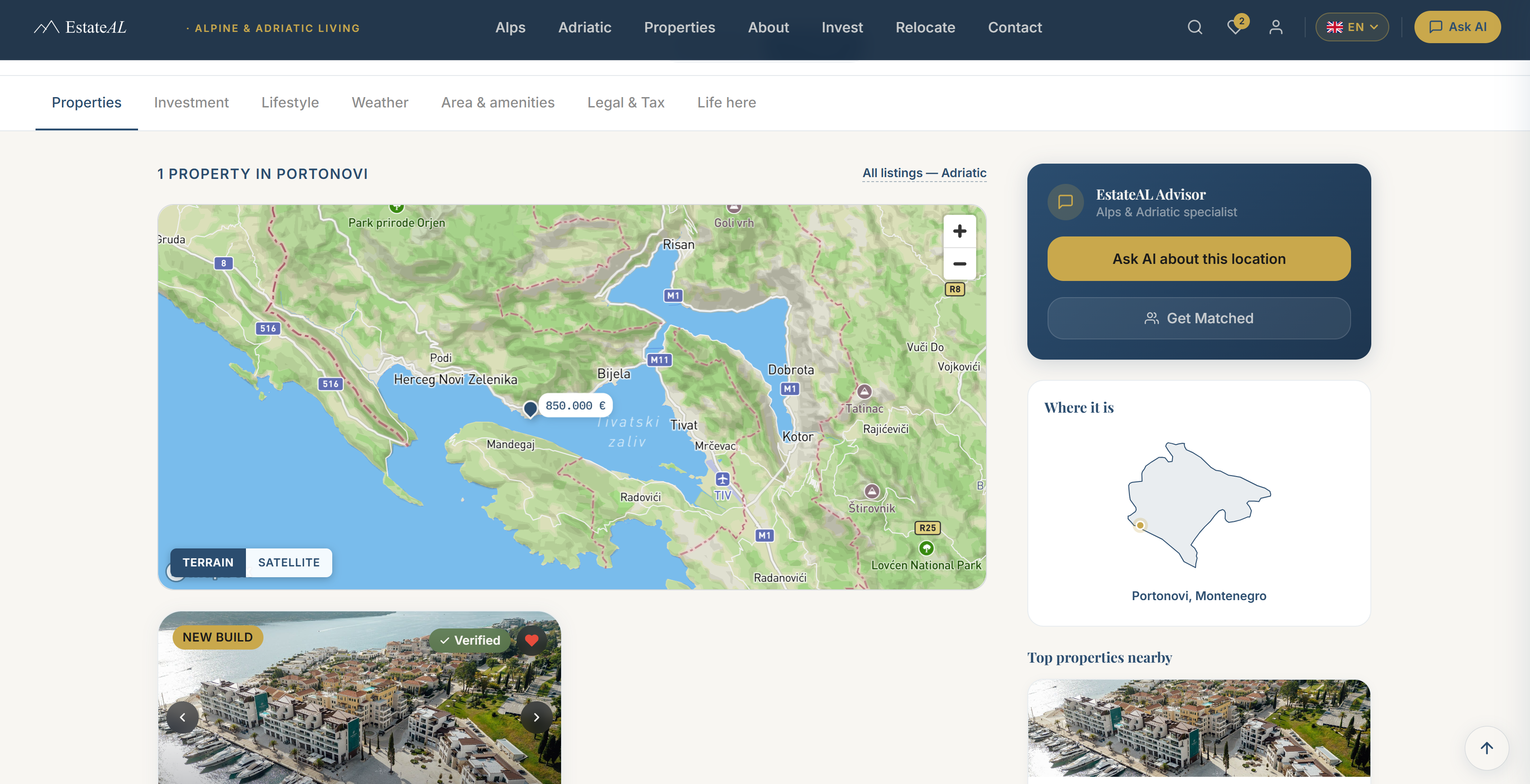The height and width of the screenshot is (784, 1530).
Task: Zoom out the map with minus
Action: click(x=960, y=264)
